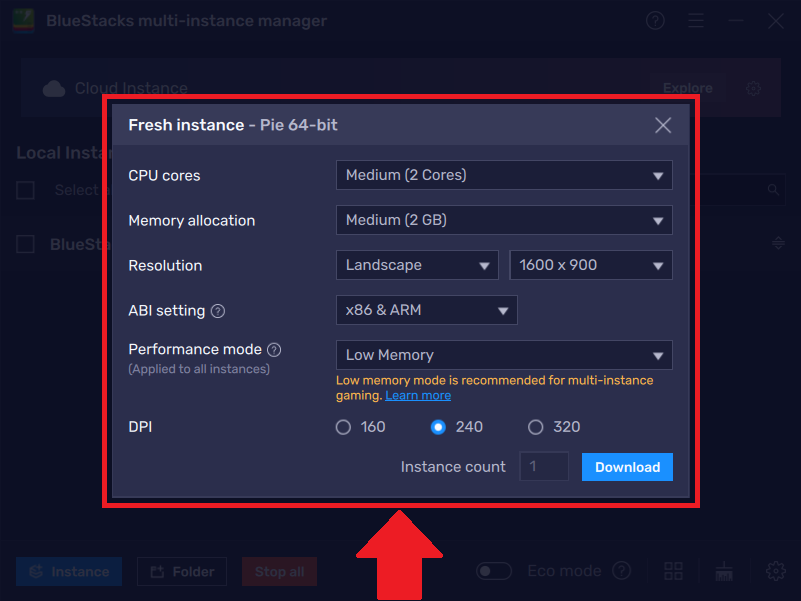Select the 320 DPI radio button
The width and height of the screenshot is (801, 601).
click(535, 427)
